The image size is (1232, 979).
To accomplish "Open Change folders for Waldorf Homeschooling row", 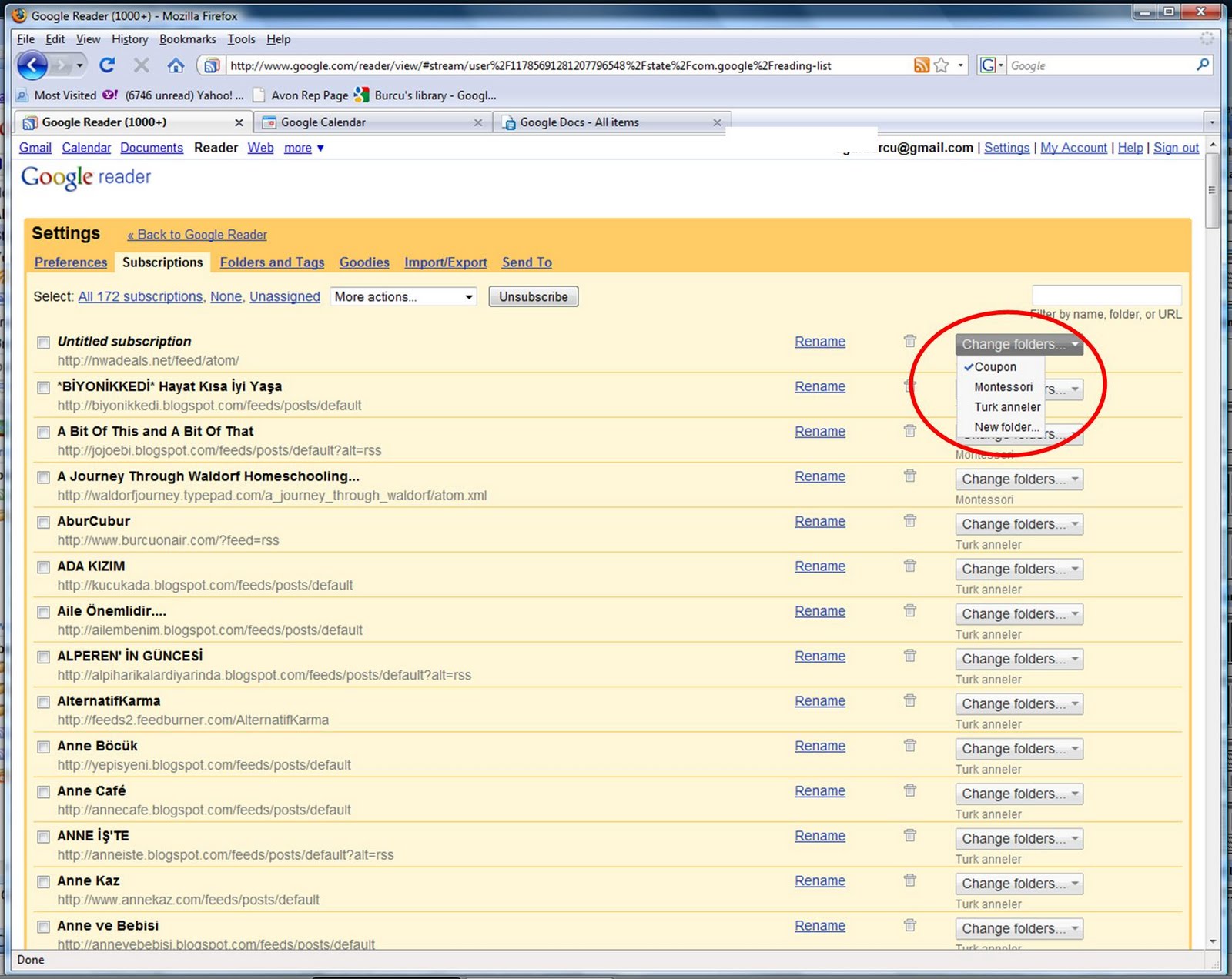I will pyautogui.click(x=1019, y=479).
